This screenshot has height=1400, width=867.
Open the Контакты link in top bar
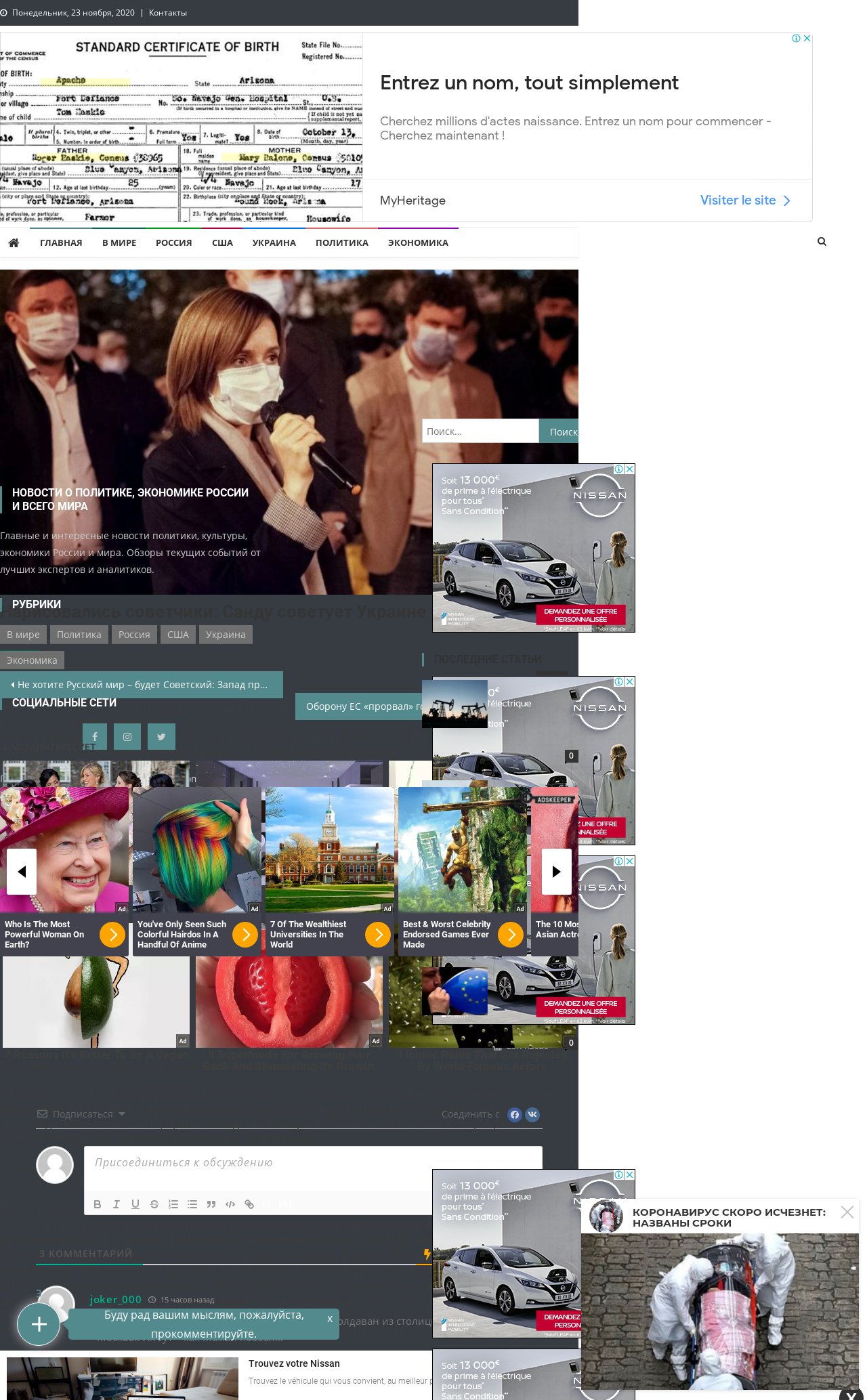[168, 13]
